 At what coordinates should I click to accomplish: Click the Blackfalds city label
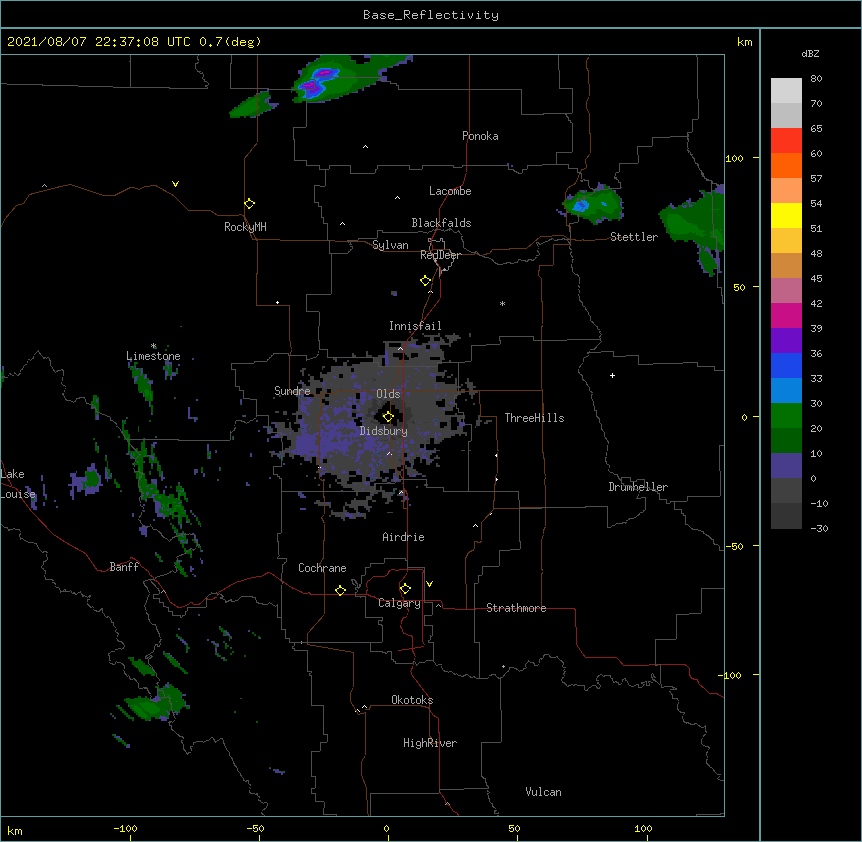[441, 223]
